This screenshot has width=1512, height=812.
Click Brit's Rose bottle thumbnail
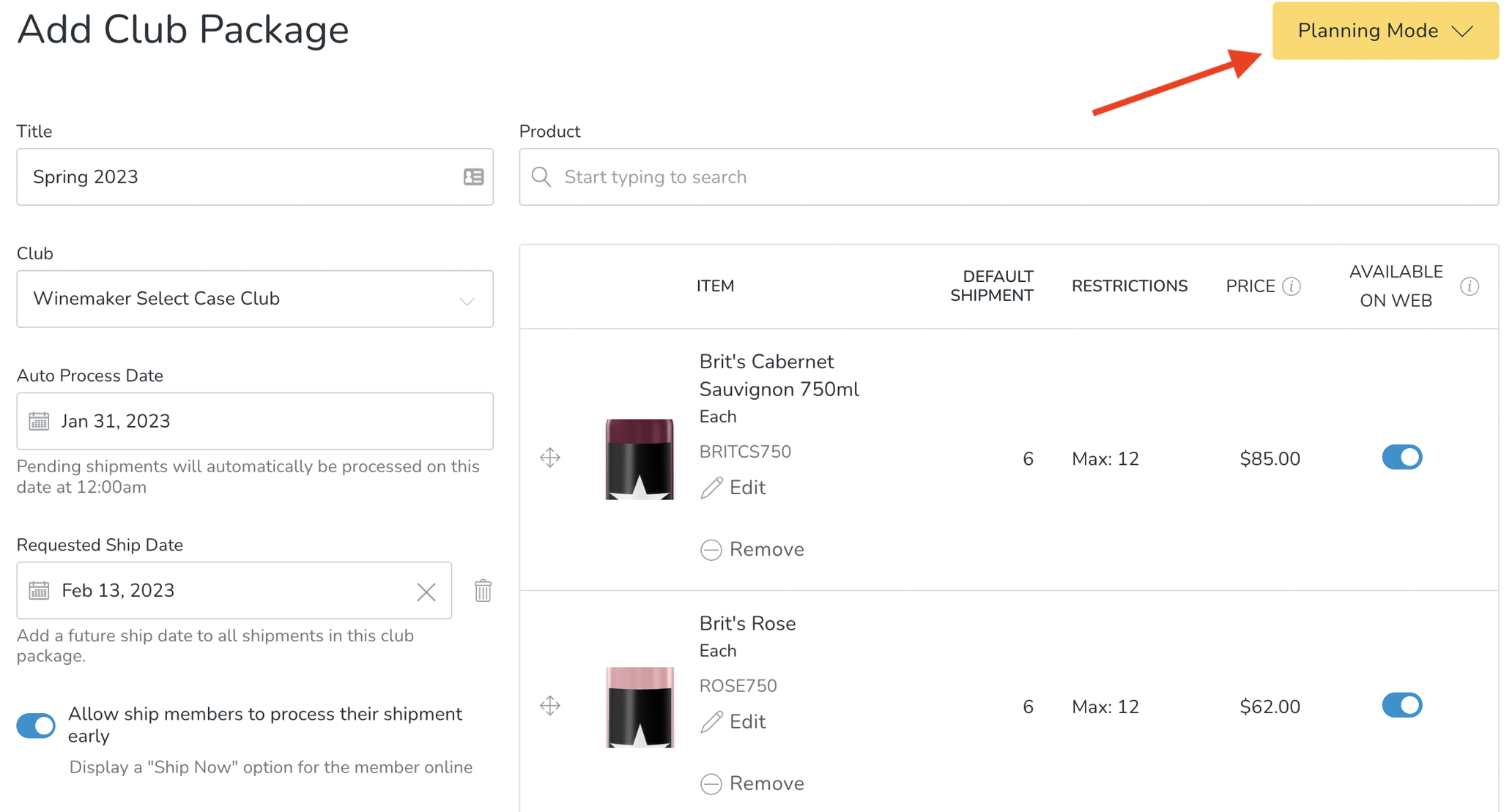[x=640, y=707]
